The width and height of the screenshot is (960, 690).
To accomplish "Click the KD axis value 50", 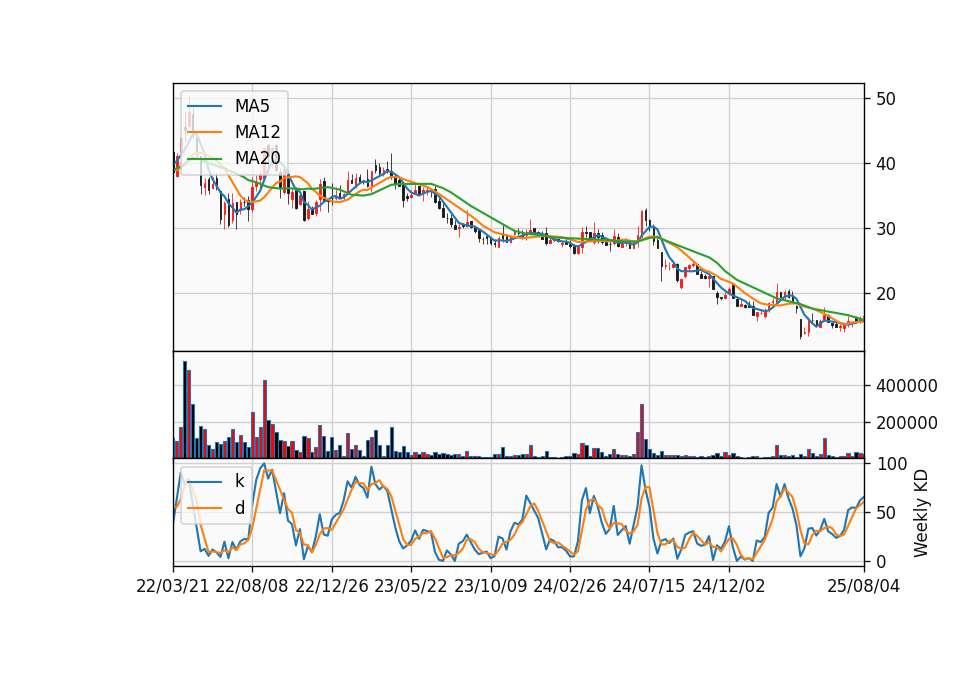I will point(885,512).
